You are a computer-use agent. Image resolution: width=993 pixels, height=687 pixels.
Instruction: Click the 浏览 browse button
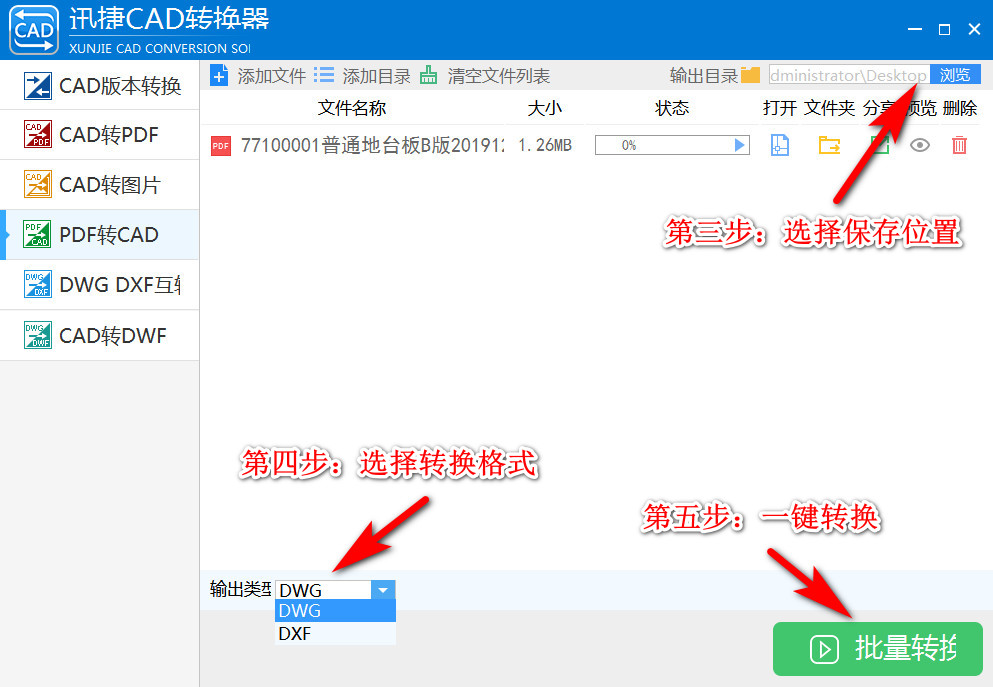(955, 75)
